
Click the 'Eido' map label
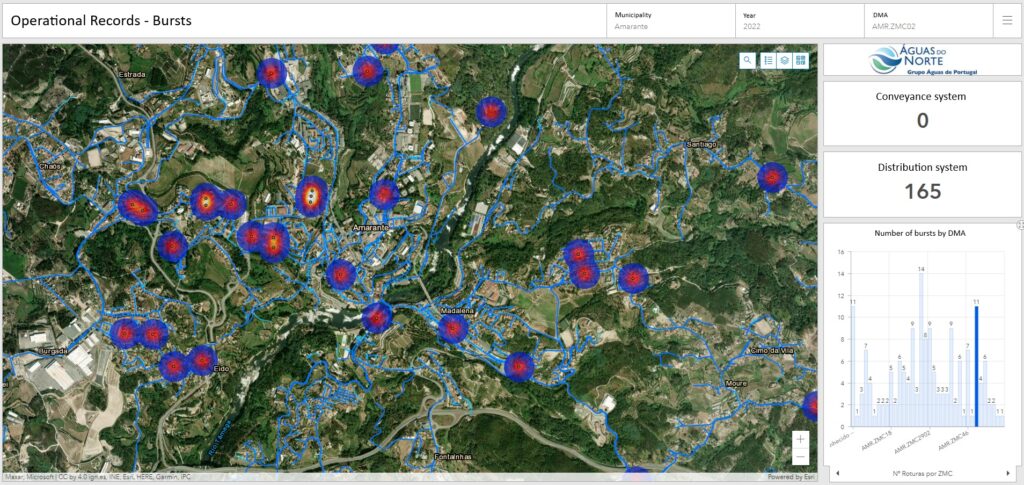(x=222, y=369)
